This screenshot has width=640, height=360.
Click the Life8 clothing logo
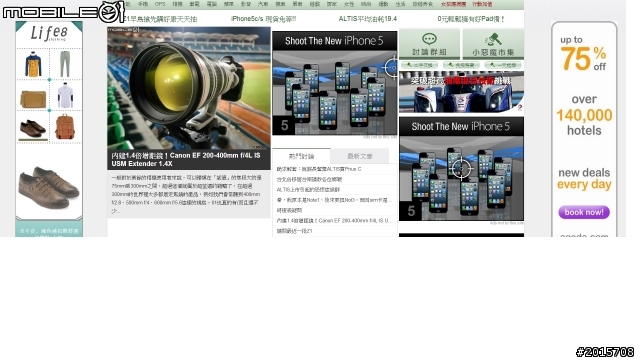tap(49, 33)
